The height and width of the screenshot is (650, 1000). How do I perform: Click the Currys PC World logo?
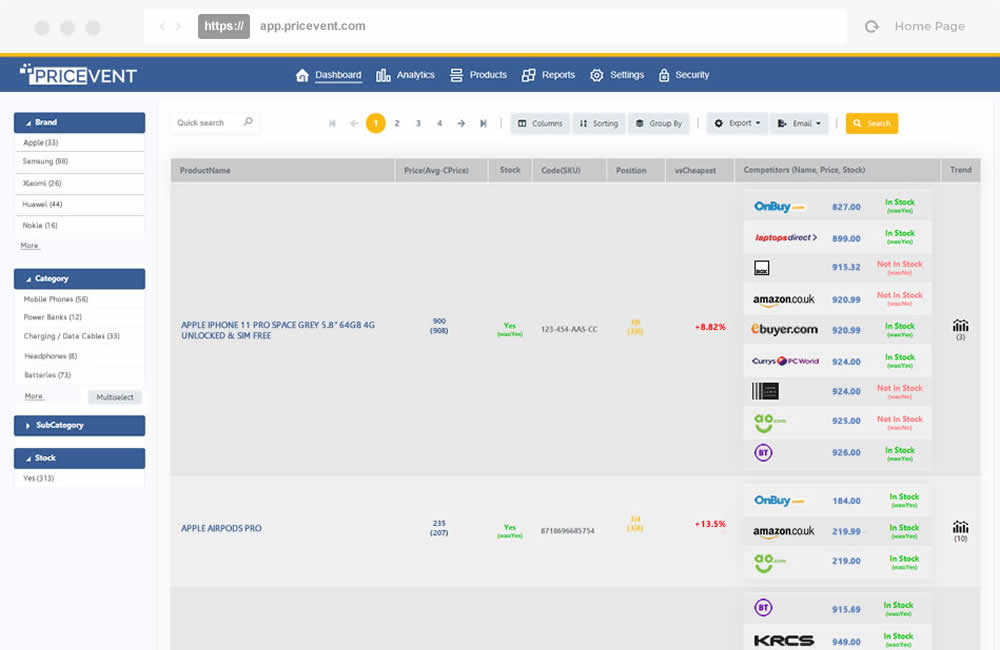(785, 361)
